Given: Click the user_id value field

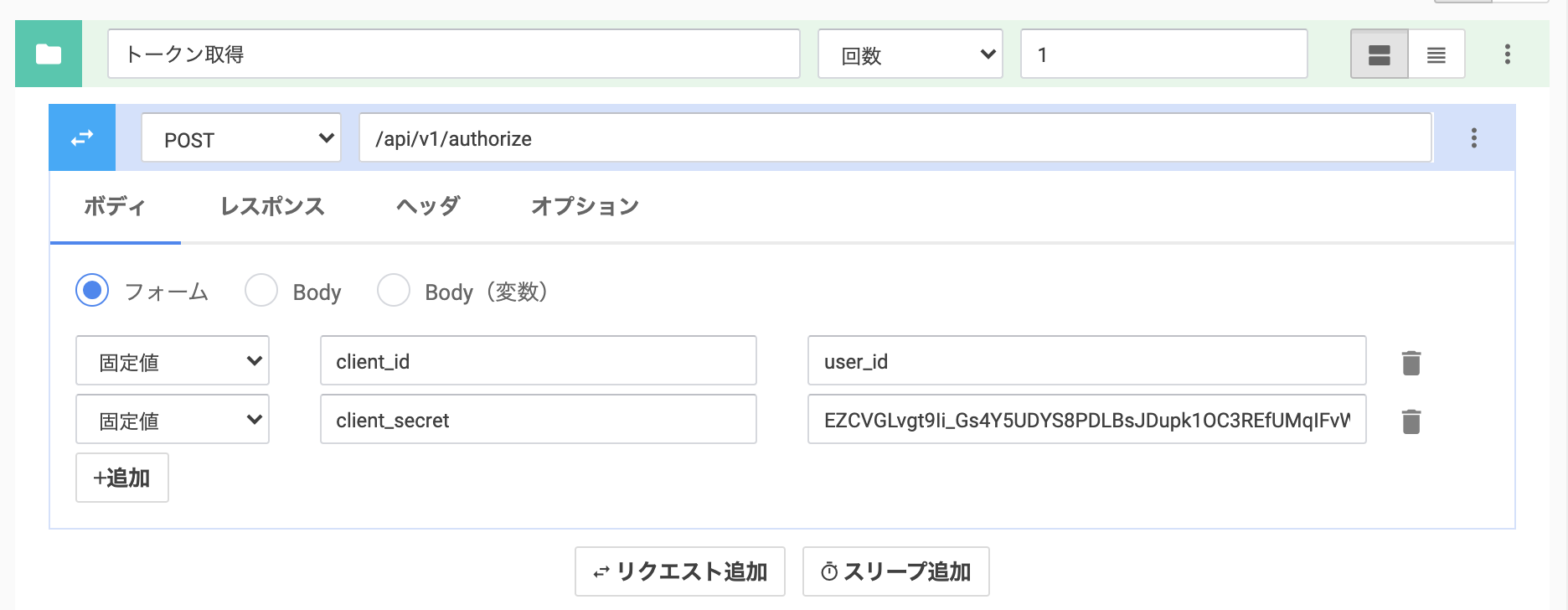Looking at the screenshot, I should pos(1087,361).
